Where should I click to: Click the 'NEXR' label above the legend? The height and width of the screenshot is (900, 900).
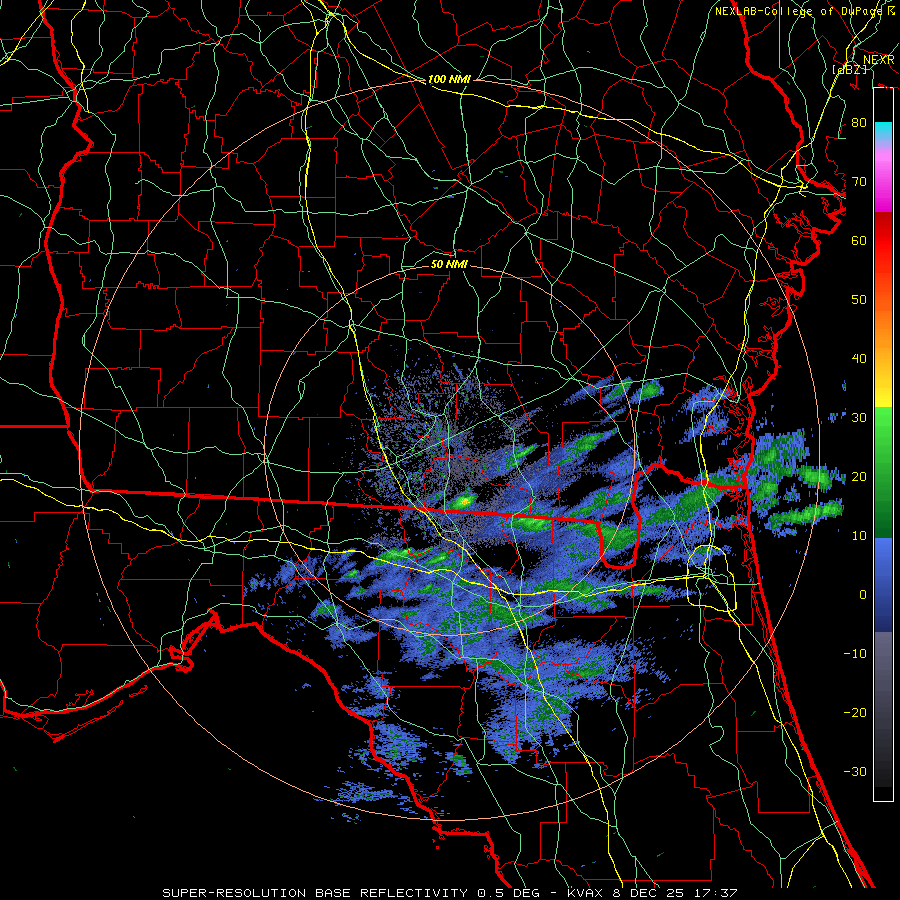click(x=878, y=60)
